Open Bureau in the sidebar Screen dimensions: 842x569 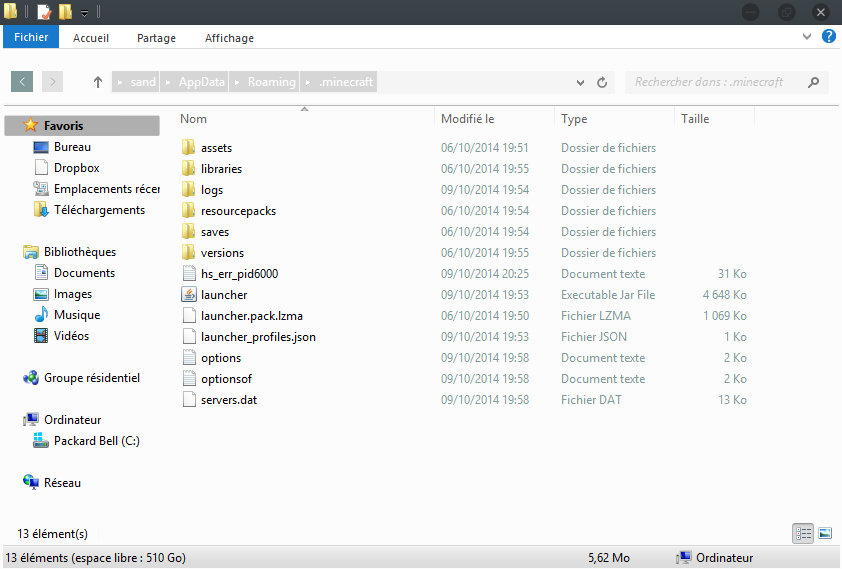point(72,147)
